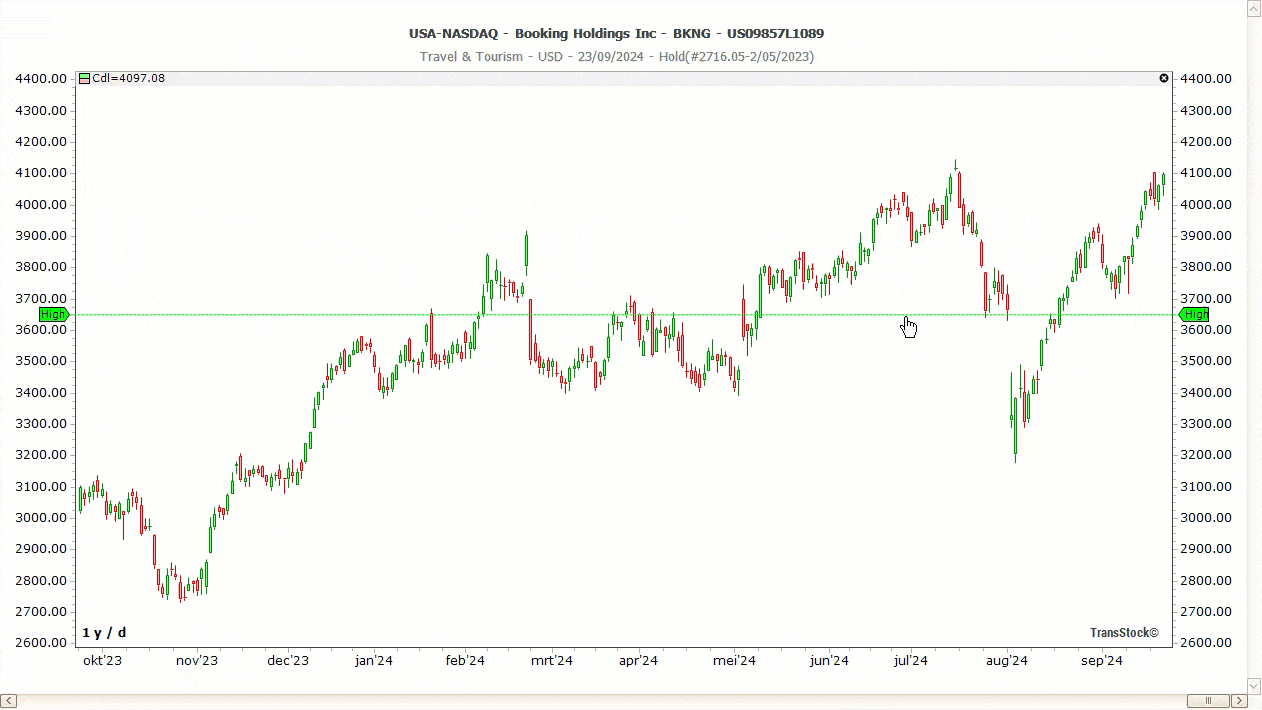Toggle the right High line marker
1262x710 pixels.
[x=1196, y=314]
